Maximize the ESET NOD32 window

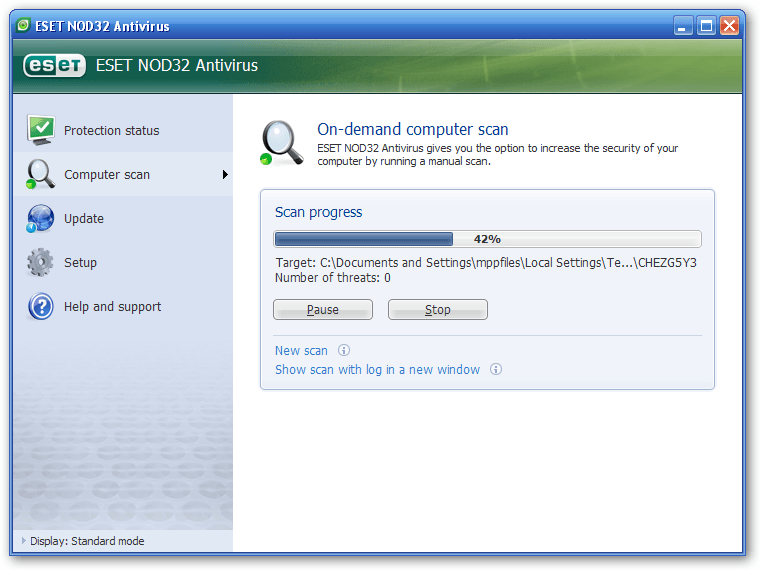click(706, 26)
